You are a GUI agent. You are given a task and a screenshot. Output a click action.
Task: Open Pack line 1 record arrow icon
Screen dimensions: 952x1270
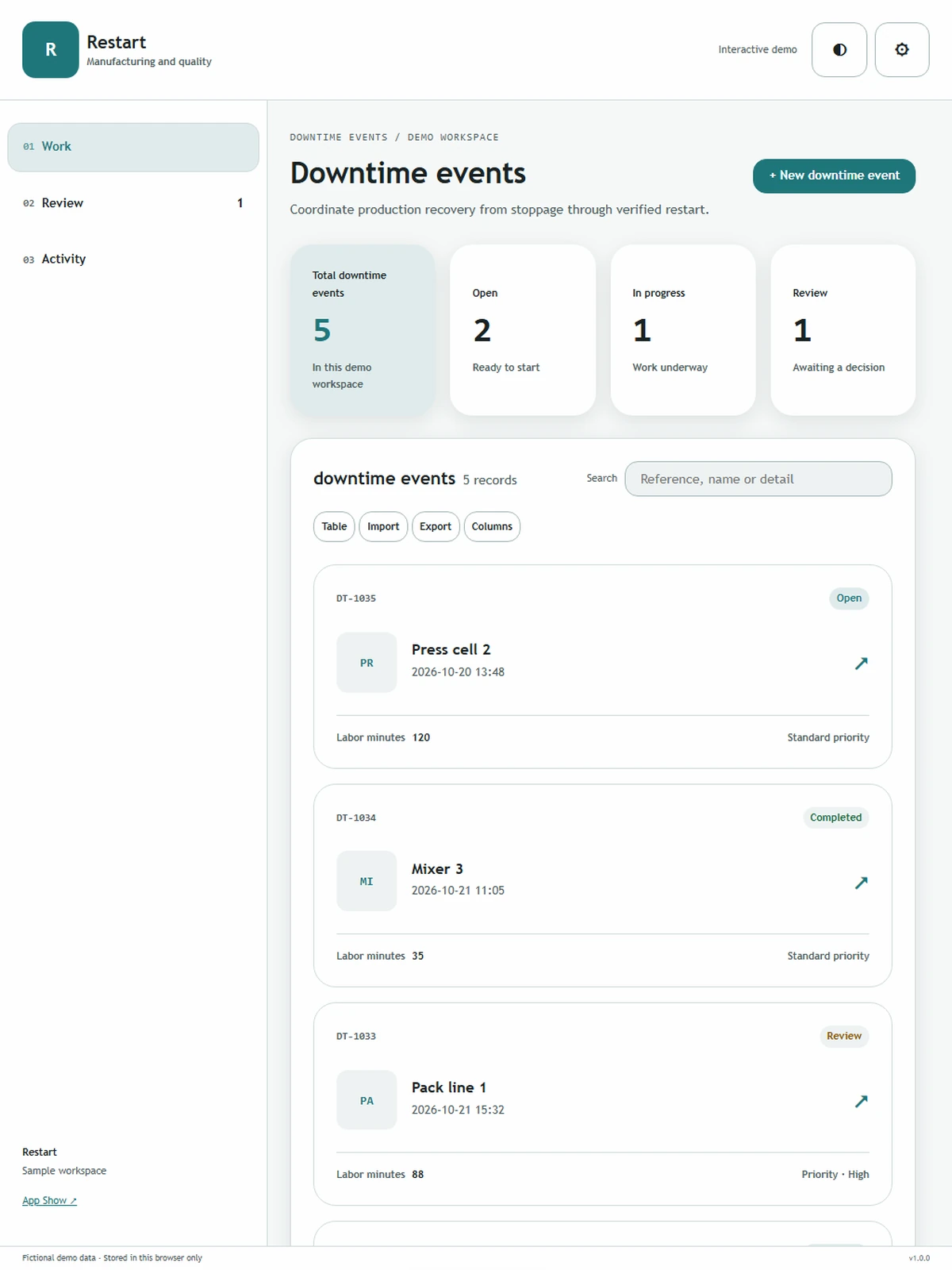click(x=861, y=1100)
